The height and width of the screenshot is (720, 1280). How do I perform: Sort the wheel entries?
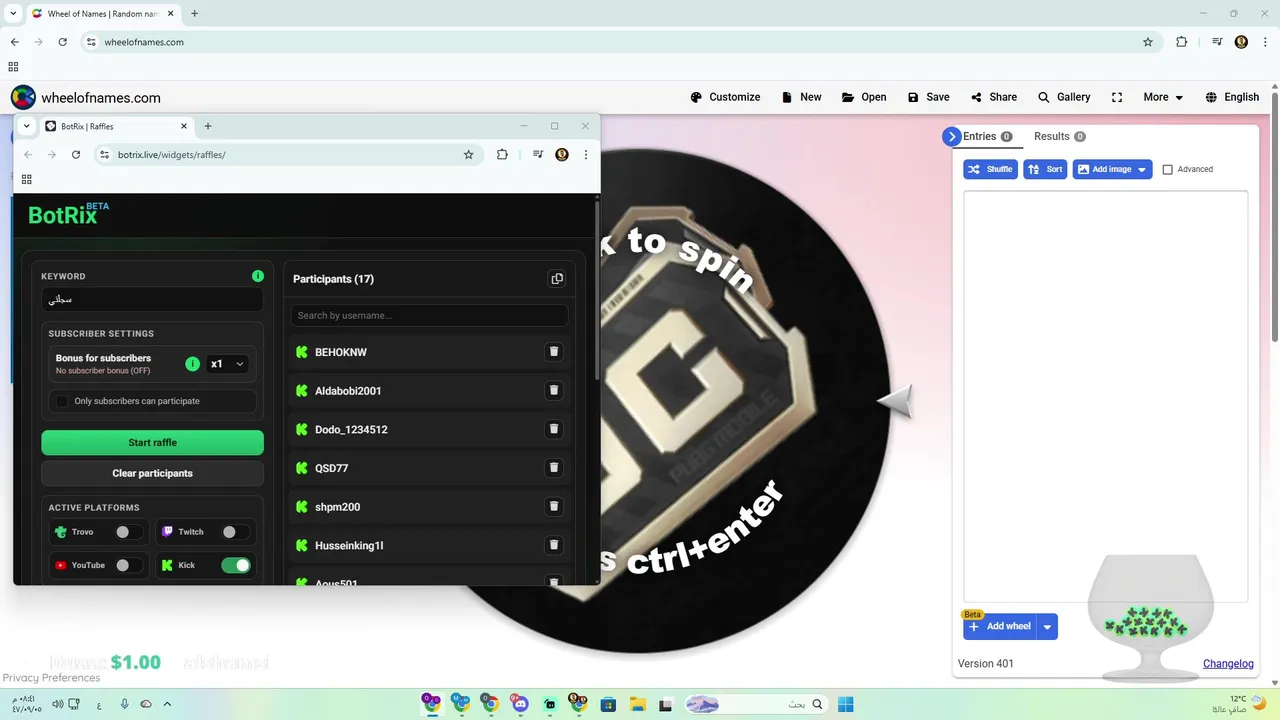pos(1045,170)
